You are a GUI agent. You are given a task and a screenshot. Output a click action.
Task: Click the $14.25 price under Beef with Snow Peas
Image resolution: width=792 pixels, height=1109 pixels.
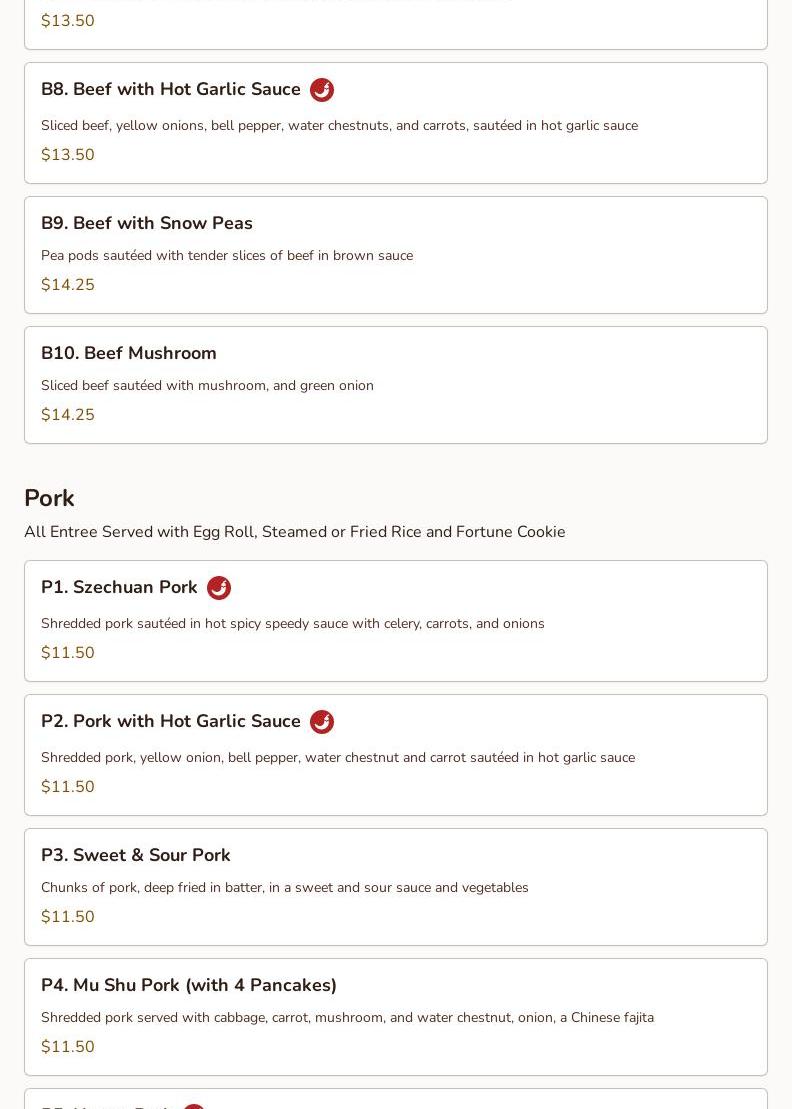point(68,285)
